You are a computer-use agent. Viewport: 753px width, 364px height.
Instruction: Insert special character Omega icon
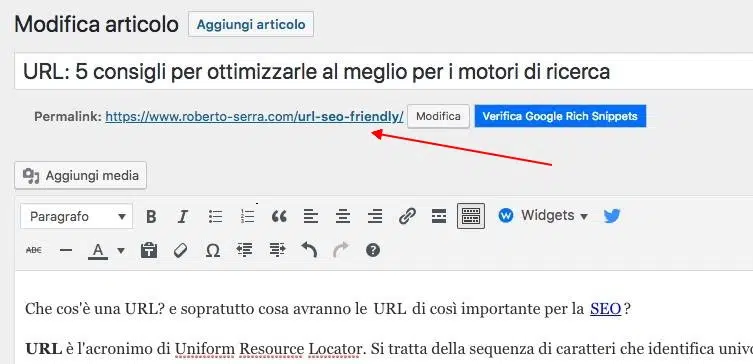tap(213, 250)
